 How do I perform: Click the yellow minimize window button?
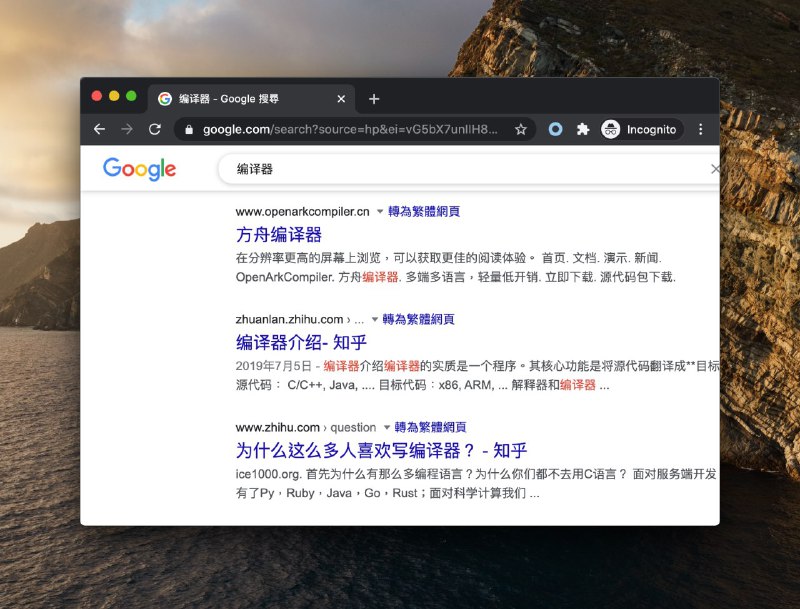pyautogui.click(x=114, y=96)
